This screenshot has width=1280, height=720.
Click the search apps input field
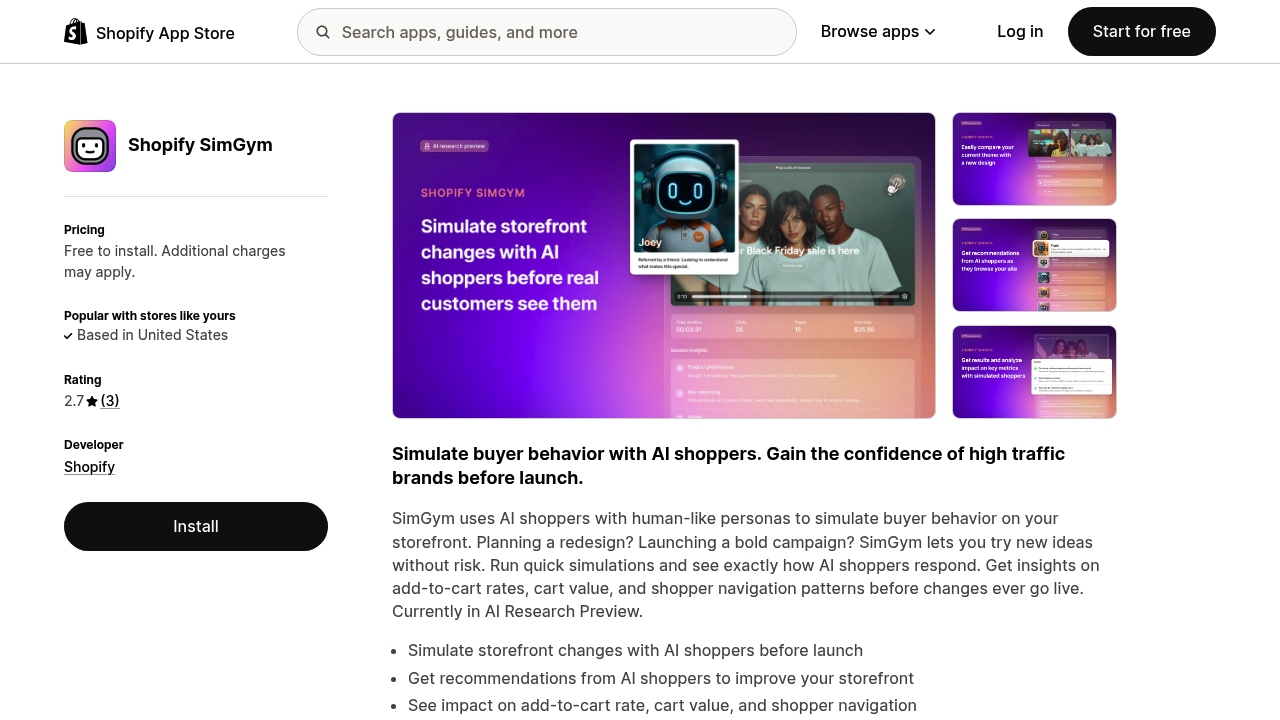tap(546, 32)
